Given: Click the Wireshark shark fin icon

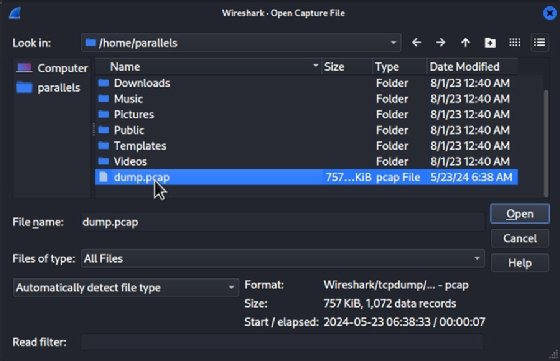Looking at the screenshot, I should click(x=14, y=13).
